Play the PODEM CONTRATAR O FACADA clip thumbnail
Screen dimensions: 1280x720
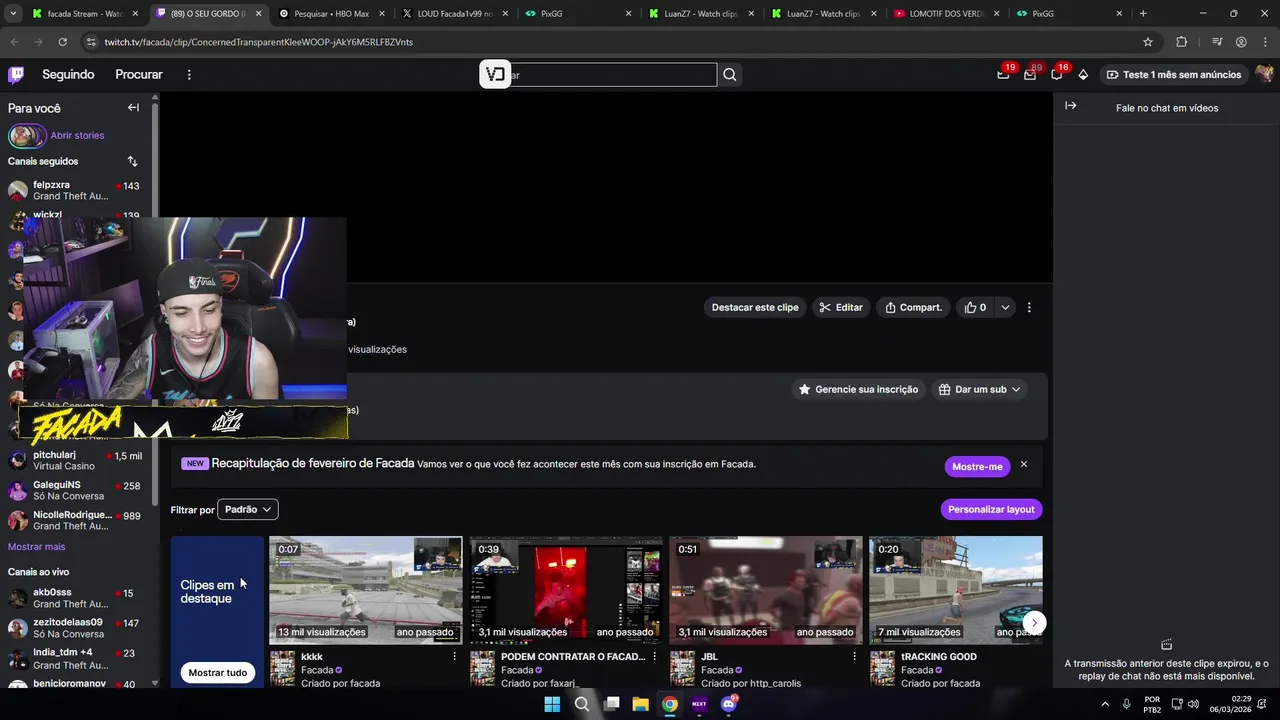point(566,590)
